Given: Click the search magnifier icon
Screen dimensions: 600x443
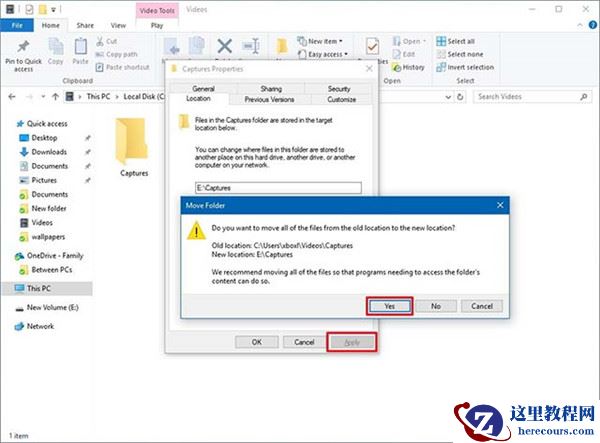Looking at the screenshot, I should (584, 97).
